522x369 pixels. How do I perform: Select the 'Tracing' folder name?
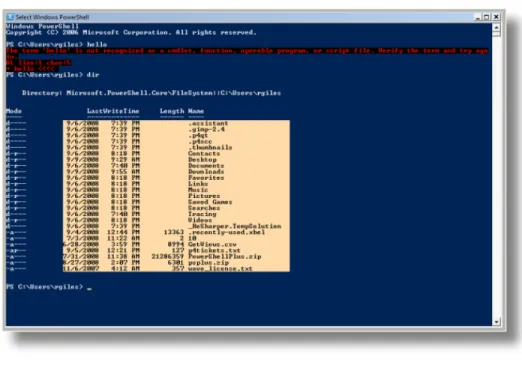(202, 214)
